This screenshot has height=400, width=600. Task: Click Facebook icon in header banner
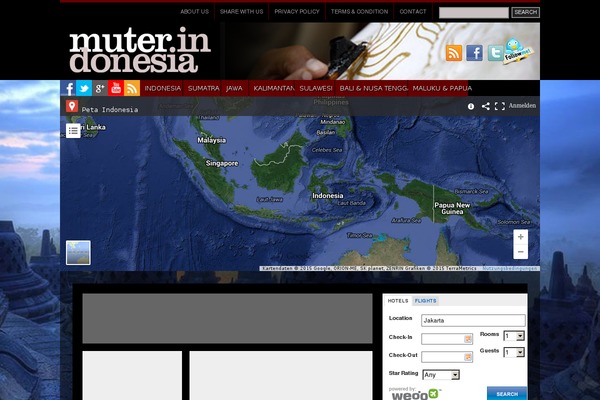pyautogui.click(x=474, y=53)
